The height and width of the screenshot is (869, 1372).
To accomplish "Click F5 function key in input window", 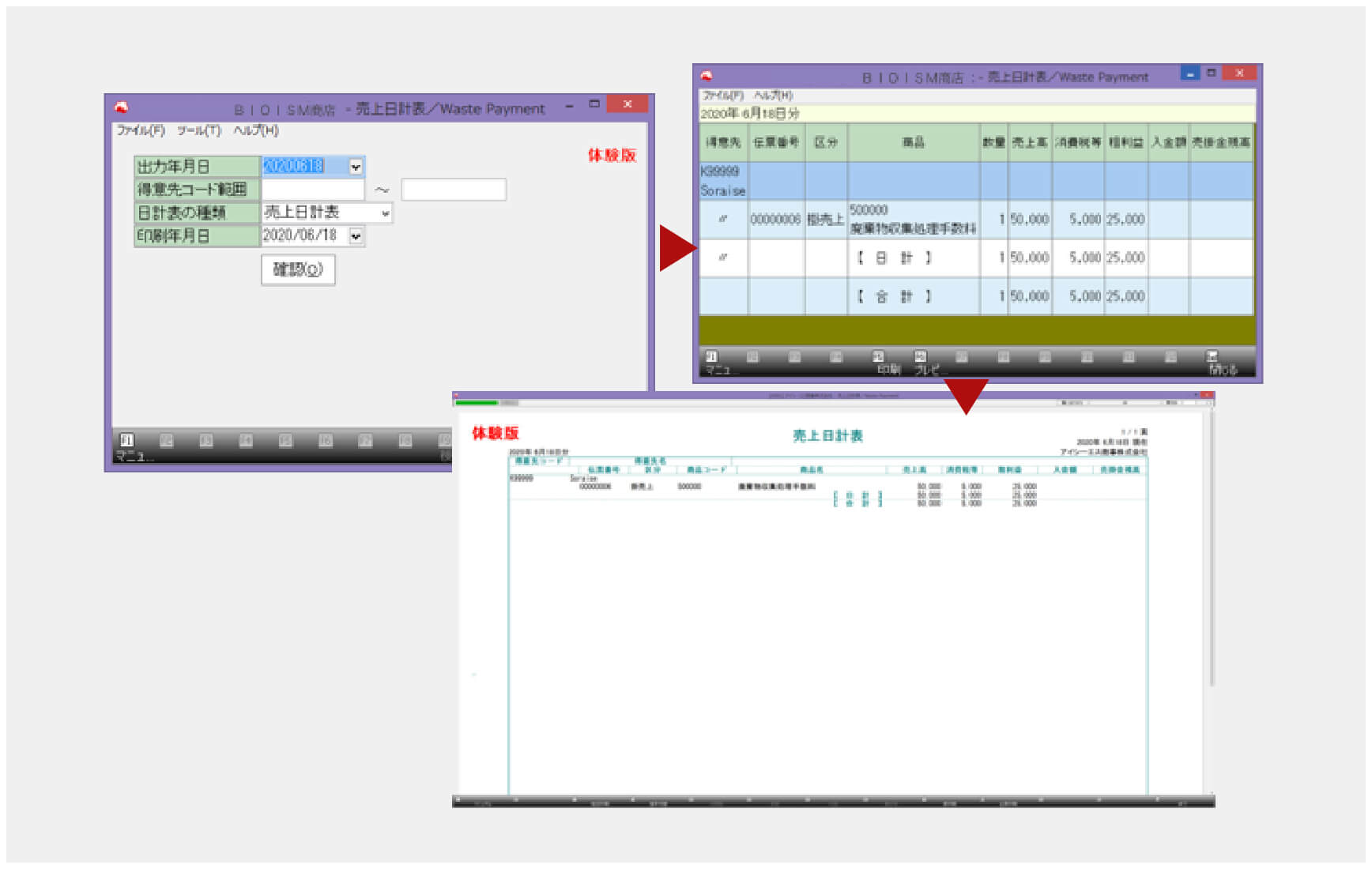I will pyautogui.click(x=285, y=441).
